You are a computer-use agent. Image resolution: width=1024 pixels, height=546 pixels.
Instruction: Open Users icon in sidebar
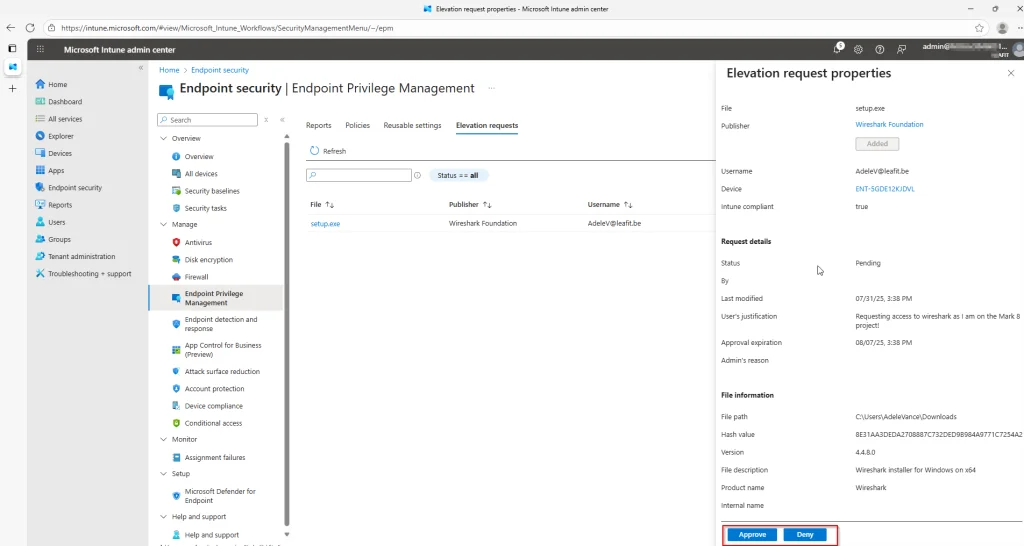click(40, 222)
